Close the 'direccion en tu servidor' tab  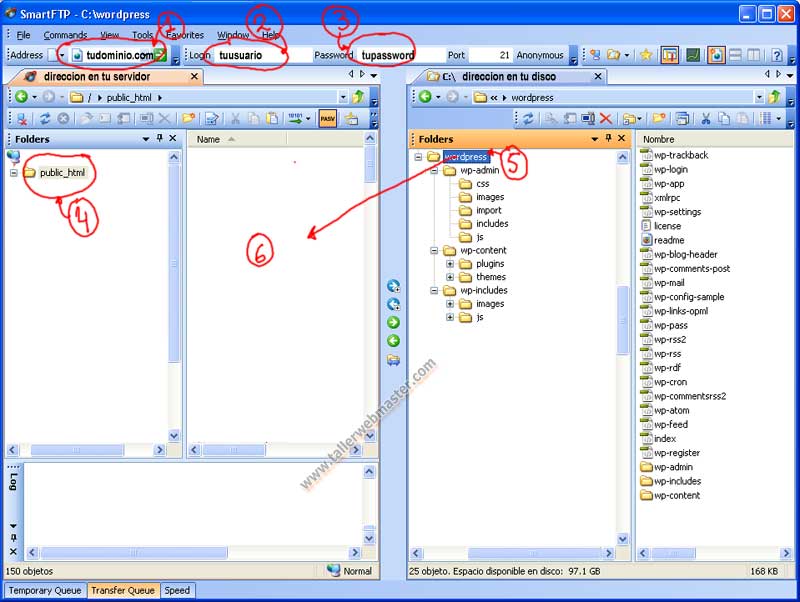click(194, 77)
